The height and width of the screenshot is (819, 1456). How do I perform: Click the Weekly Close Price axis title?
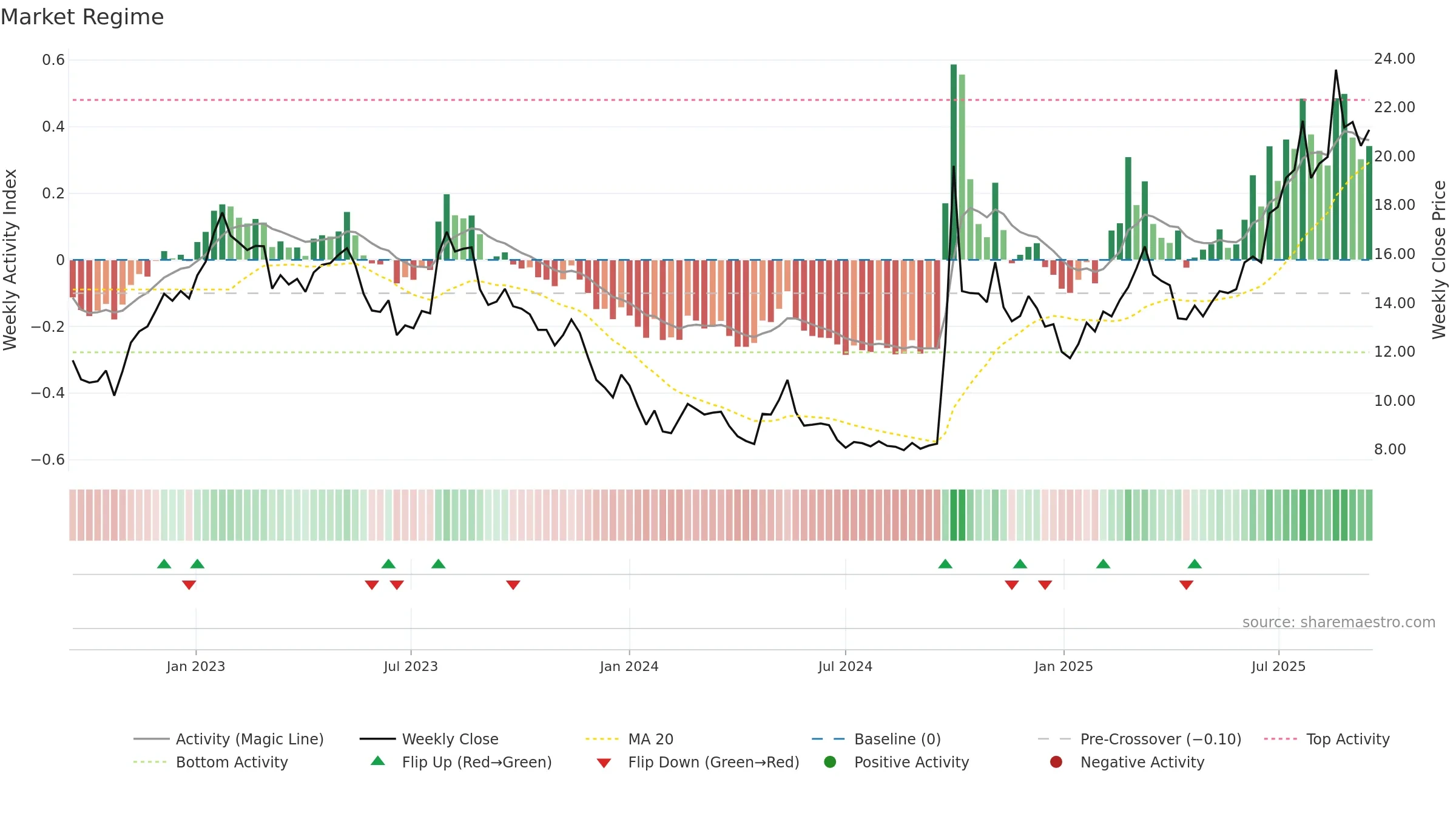click(x=1439, y=260)
